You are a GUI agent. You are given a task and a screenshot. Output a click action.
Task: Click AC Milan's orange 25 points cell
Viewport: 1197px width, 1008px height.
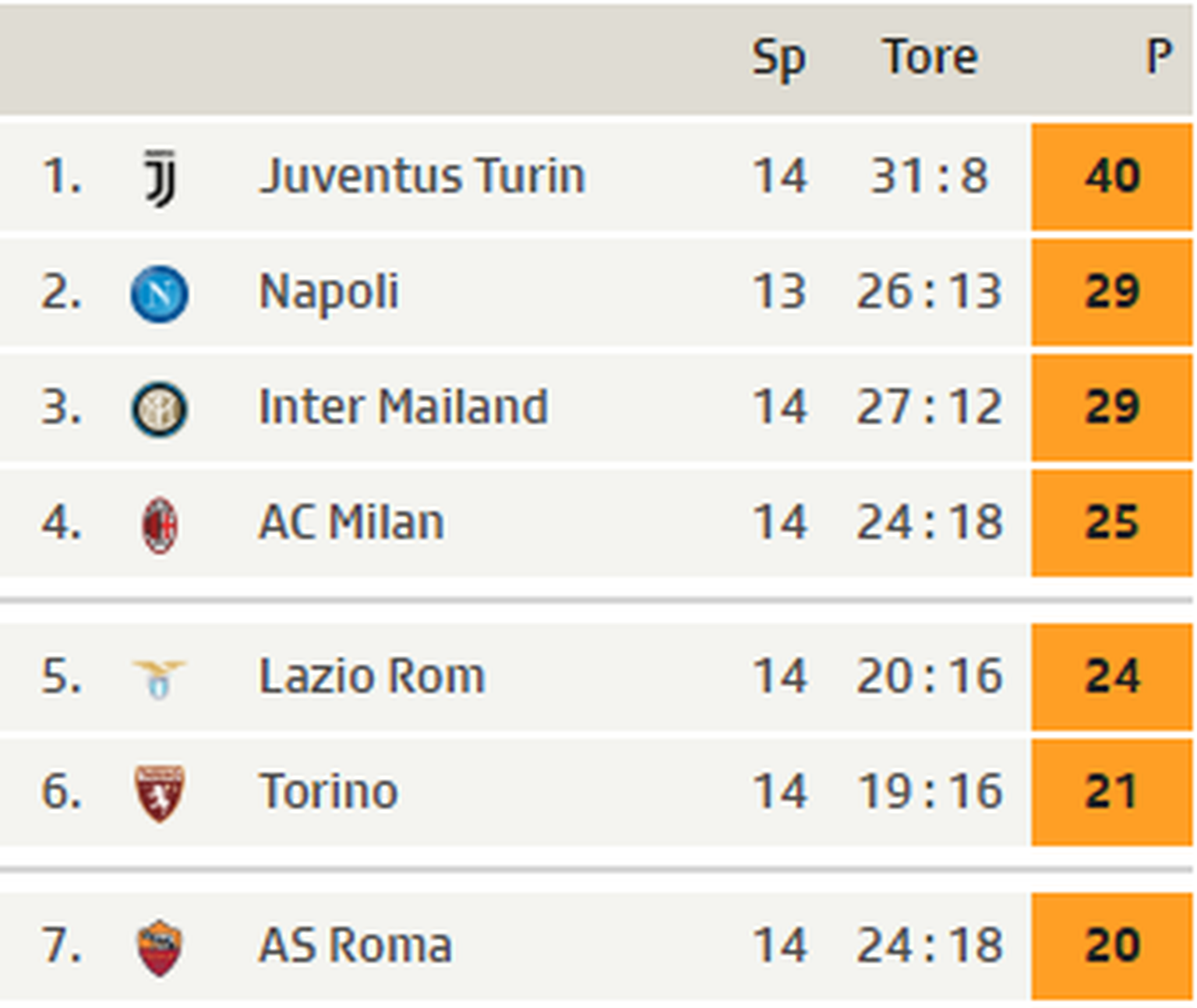[x=1112, y=522]
